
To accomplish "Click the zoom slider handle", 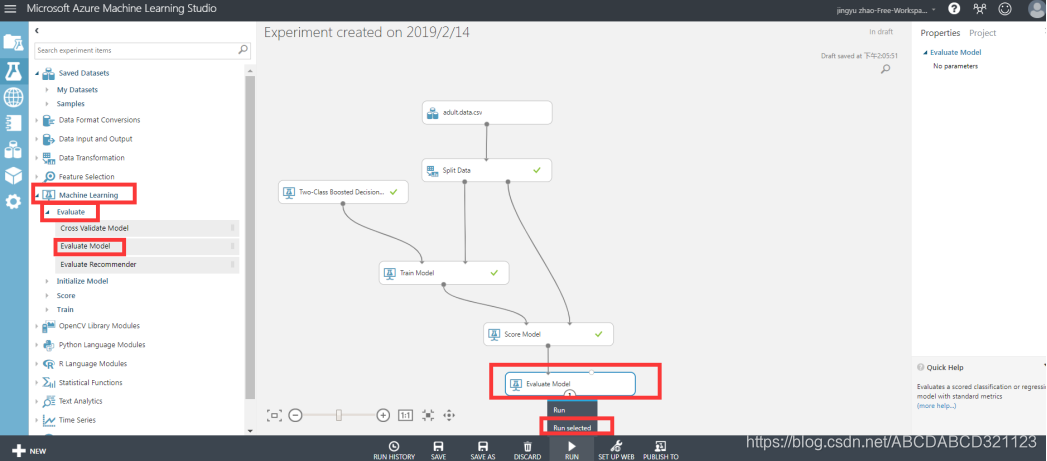I will [x=339, y=415].
